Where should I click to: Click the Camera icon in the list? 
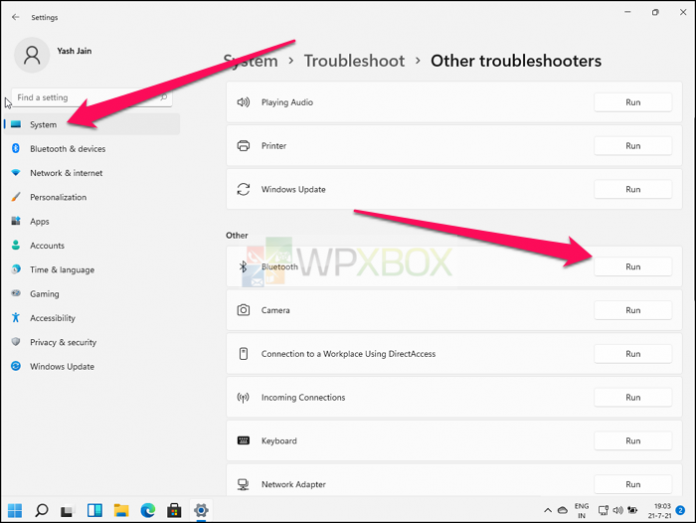(243, 310)
